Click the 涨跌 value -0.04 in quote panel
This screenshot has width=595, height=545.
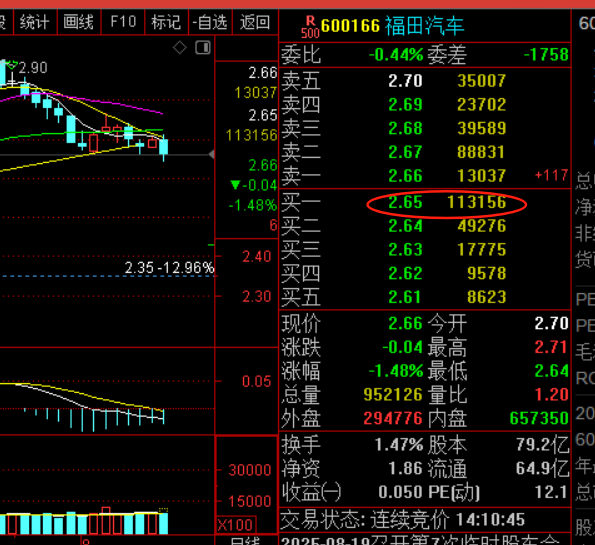(x=402, y=347)
